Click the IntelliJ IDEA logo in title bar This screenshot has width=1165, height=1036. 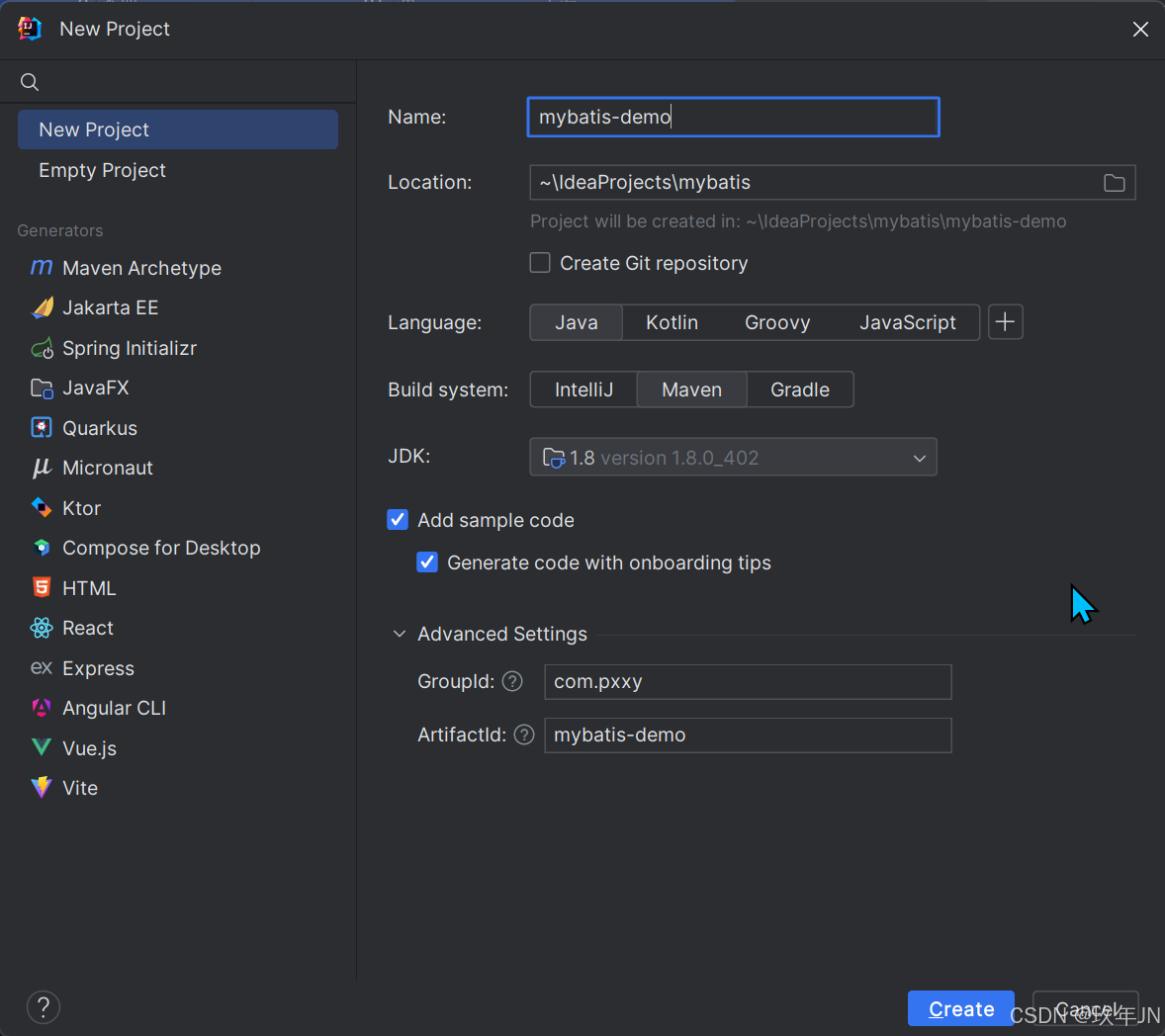click(30, 29)
